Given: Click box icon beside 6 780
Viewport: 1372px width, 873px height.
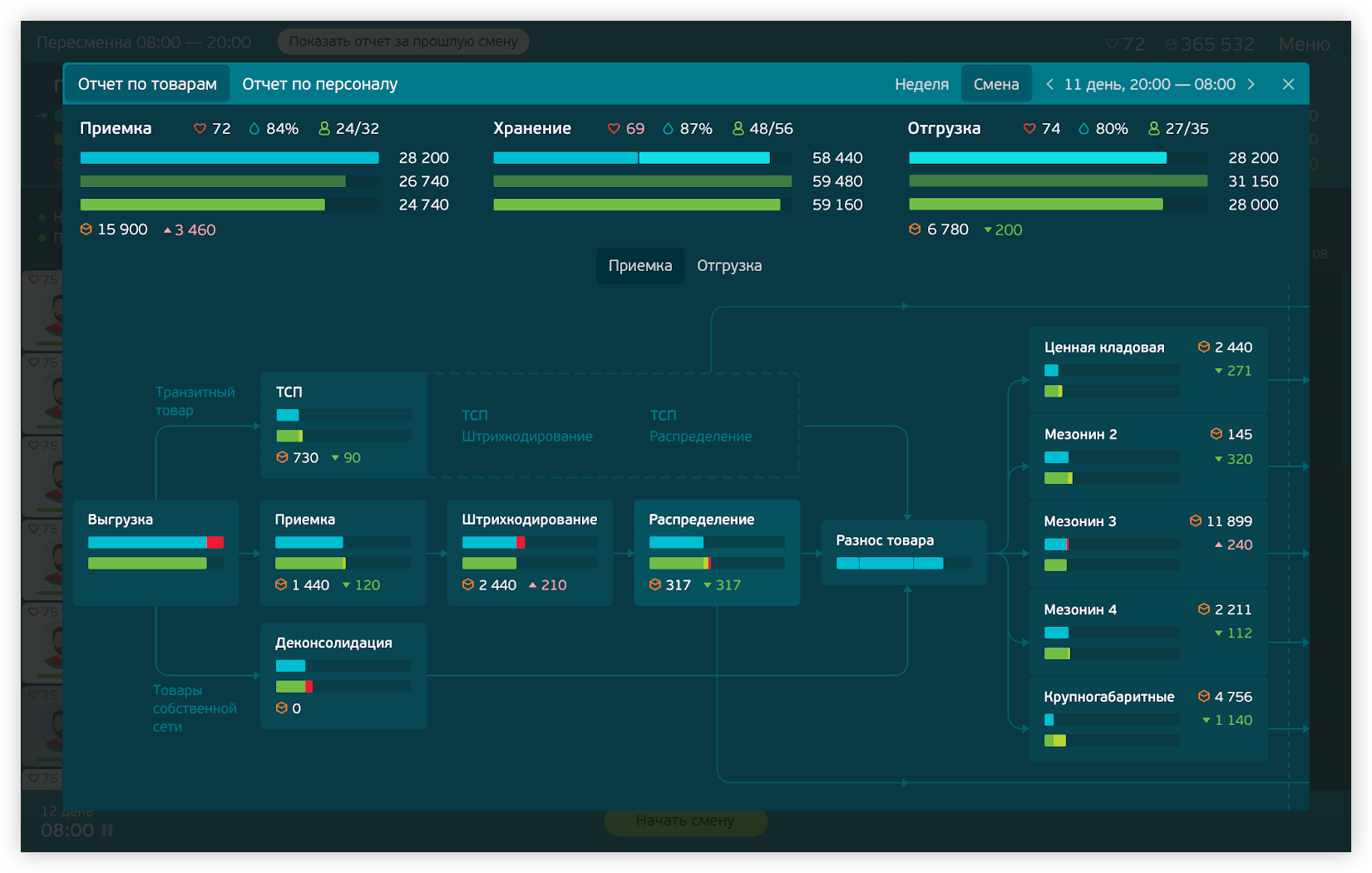Looking at the screenshot, I should pos(915,229).
